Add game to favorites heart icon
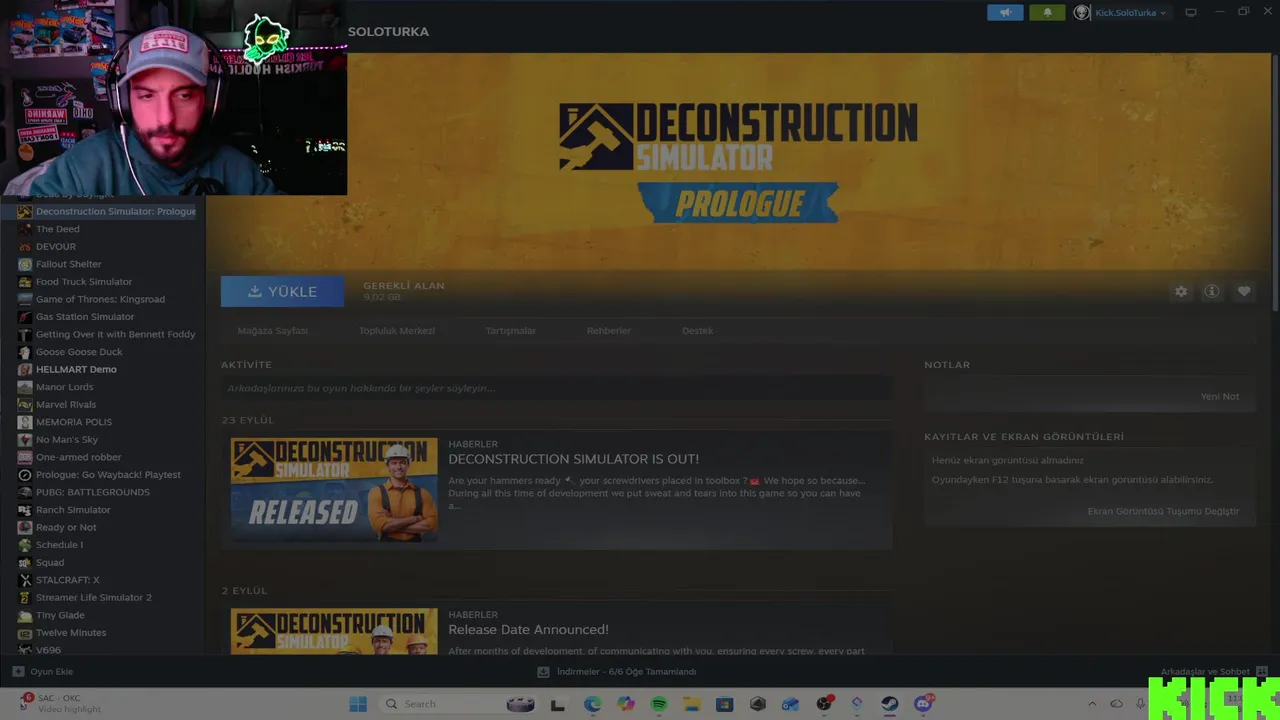 coord(1243,291)
